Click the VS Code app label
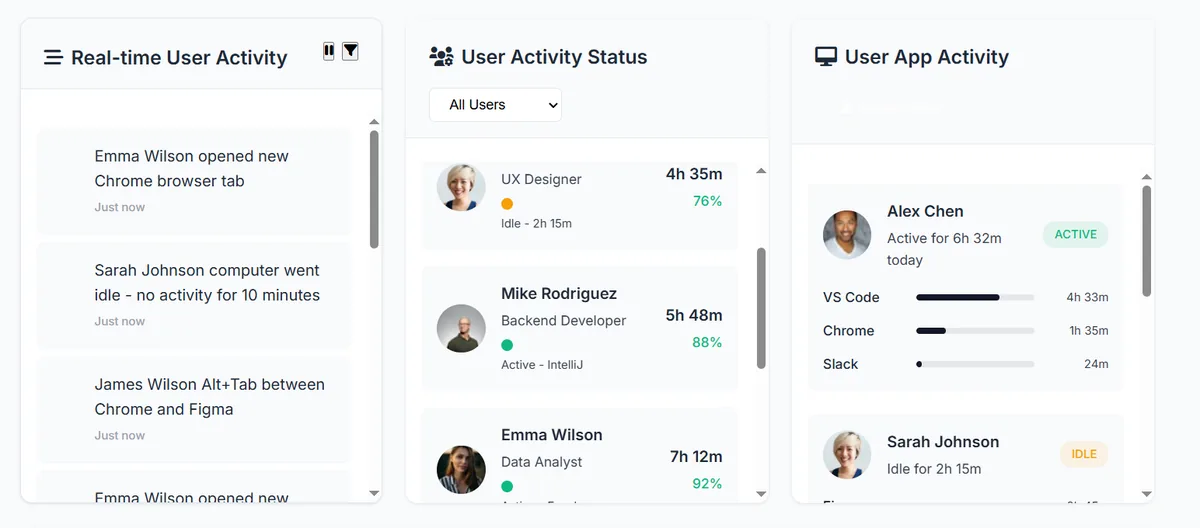The height and width of the screenshot is (528, 1200). pos(851,297)
